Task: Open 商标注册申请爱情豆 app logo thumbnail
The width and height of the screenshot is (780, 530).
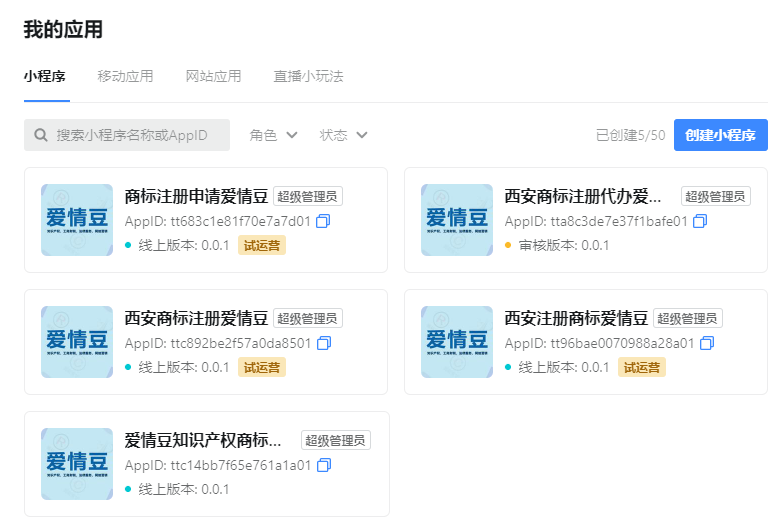Action: tap(77, 220)
